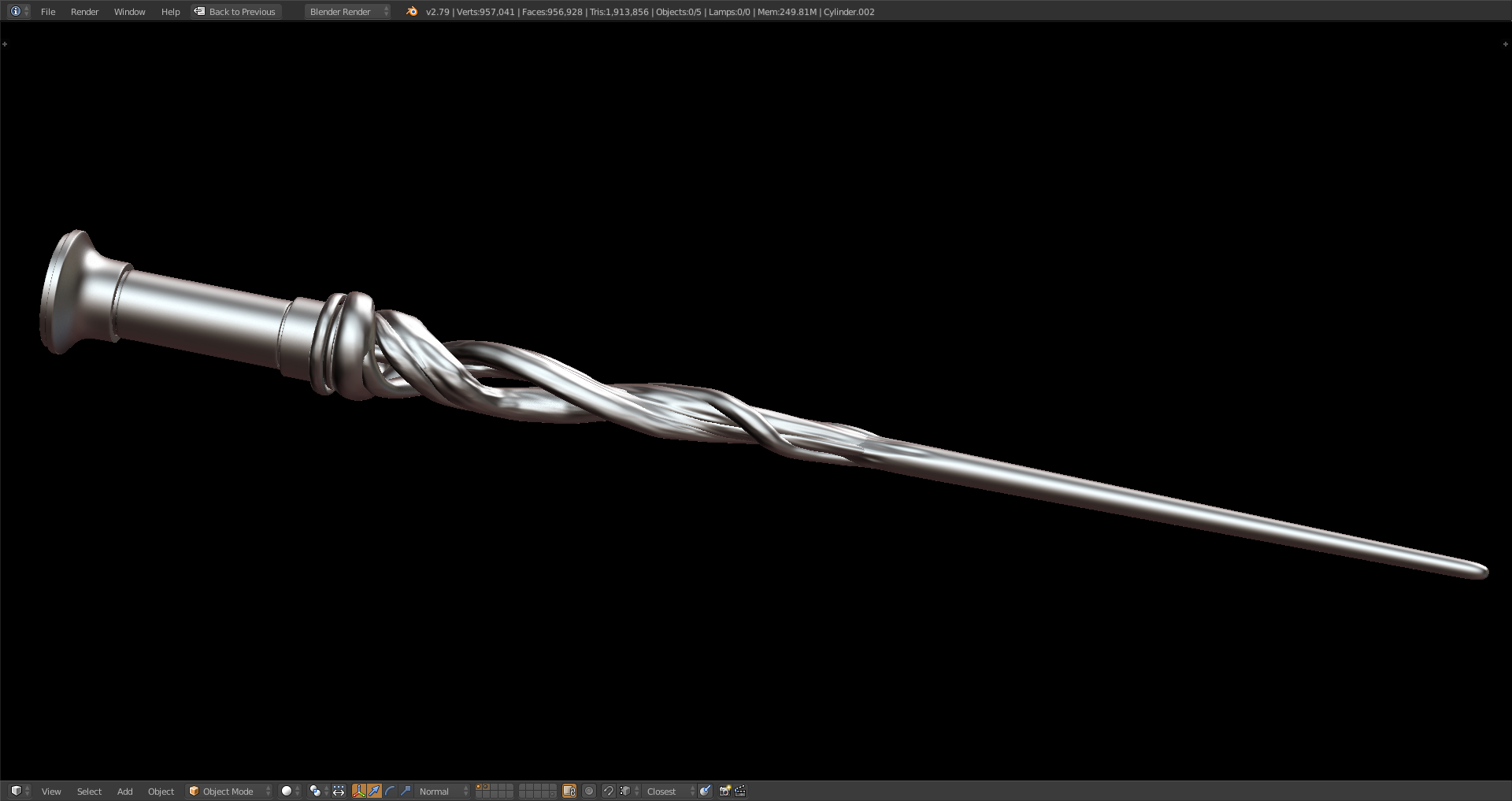Open the Help menu
The image size is (1512, 801).
tap(170, 12)
